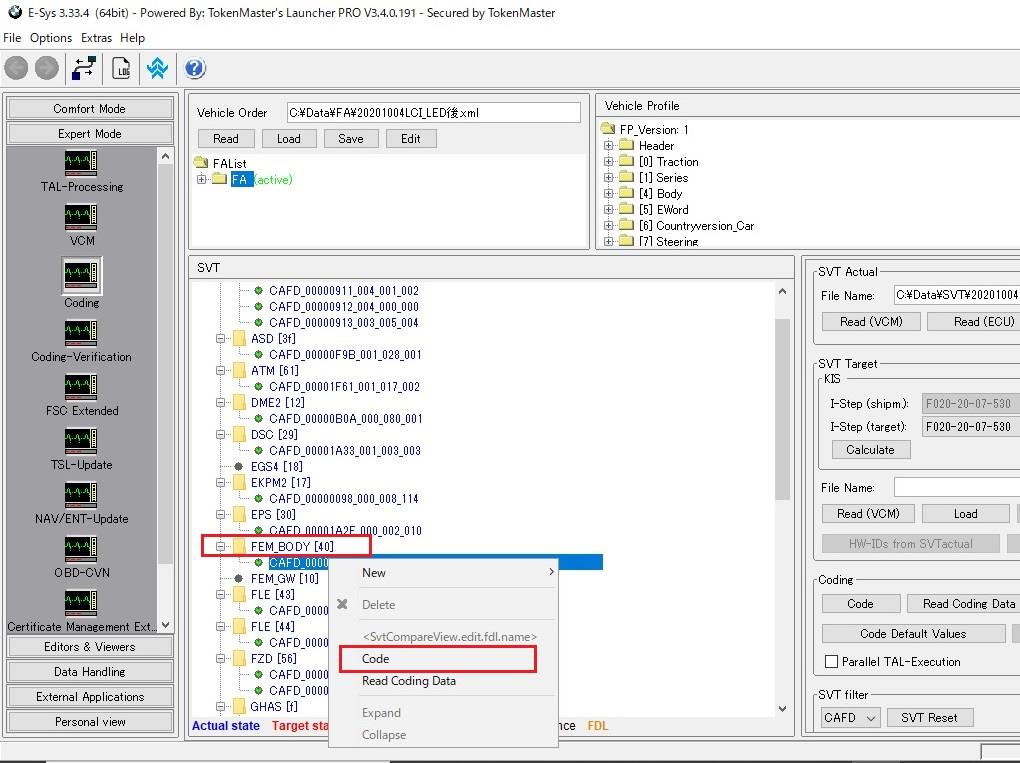Click grey dot beside FEM_GW [10]
1020x763 pixels.
pyautogui.click(x=239, y=578)
